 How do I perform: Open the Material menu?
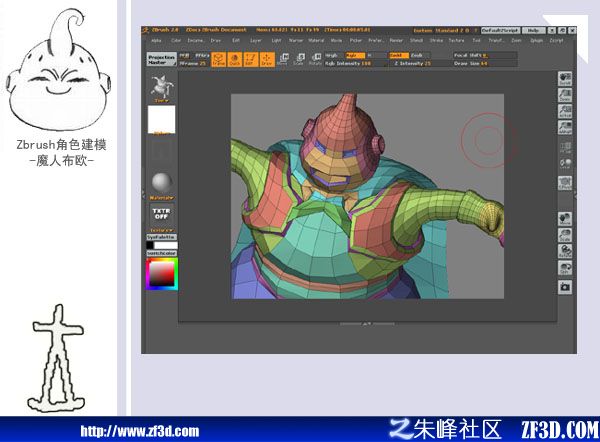pos(316,40)
